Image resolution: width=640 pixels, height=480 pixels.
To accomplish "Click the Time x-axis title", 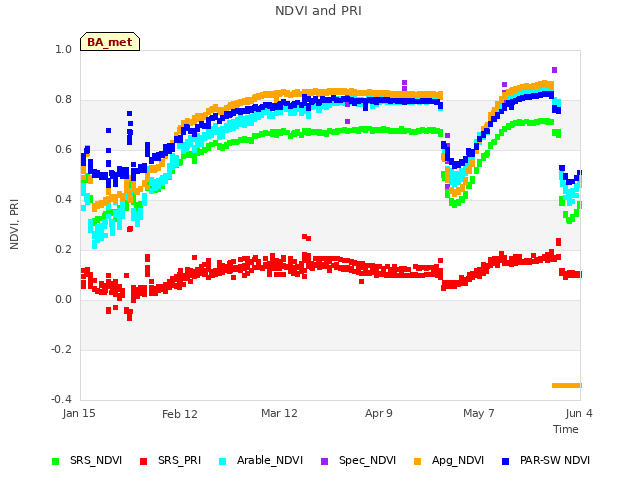I will coord(566,429).
